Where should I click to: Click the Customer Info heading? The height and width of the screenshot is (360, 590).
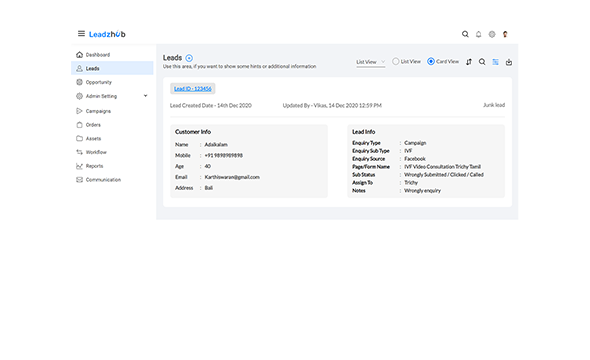pos(193,132)
